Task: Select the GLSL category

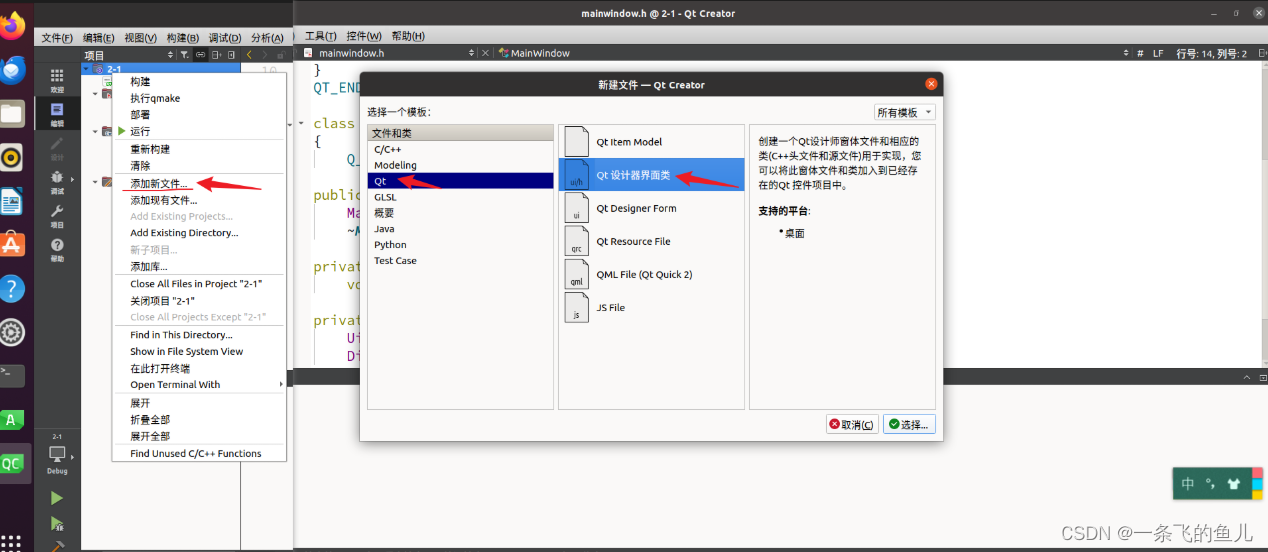Action: point(460,197)
